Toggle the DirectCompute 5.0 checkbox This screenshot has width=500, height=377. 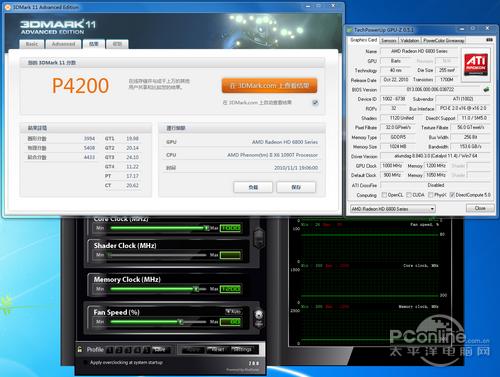tap(452, 195)
